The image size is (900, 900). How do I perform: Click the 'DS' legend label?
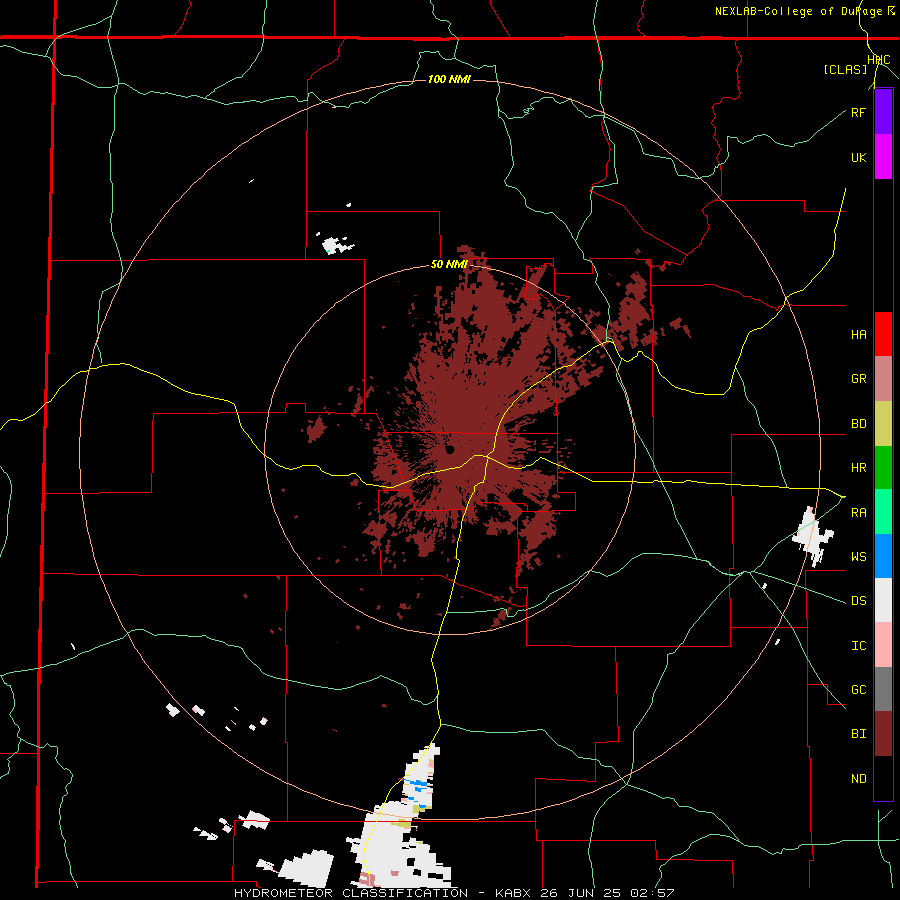tap(858, 601)
